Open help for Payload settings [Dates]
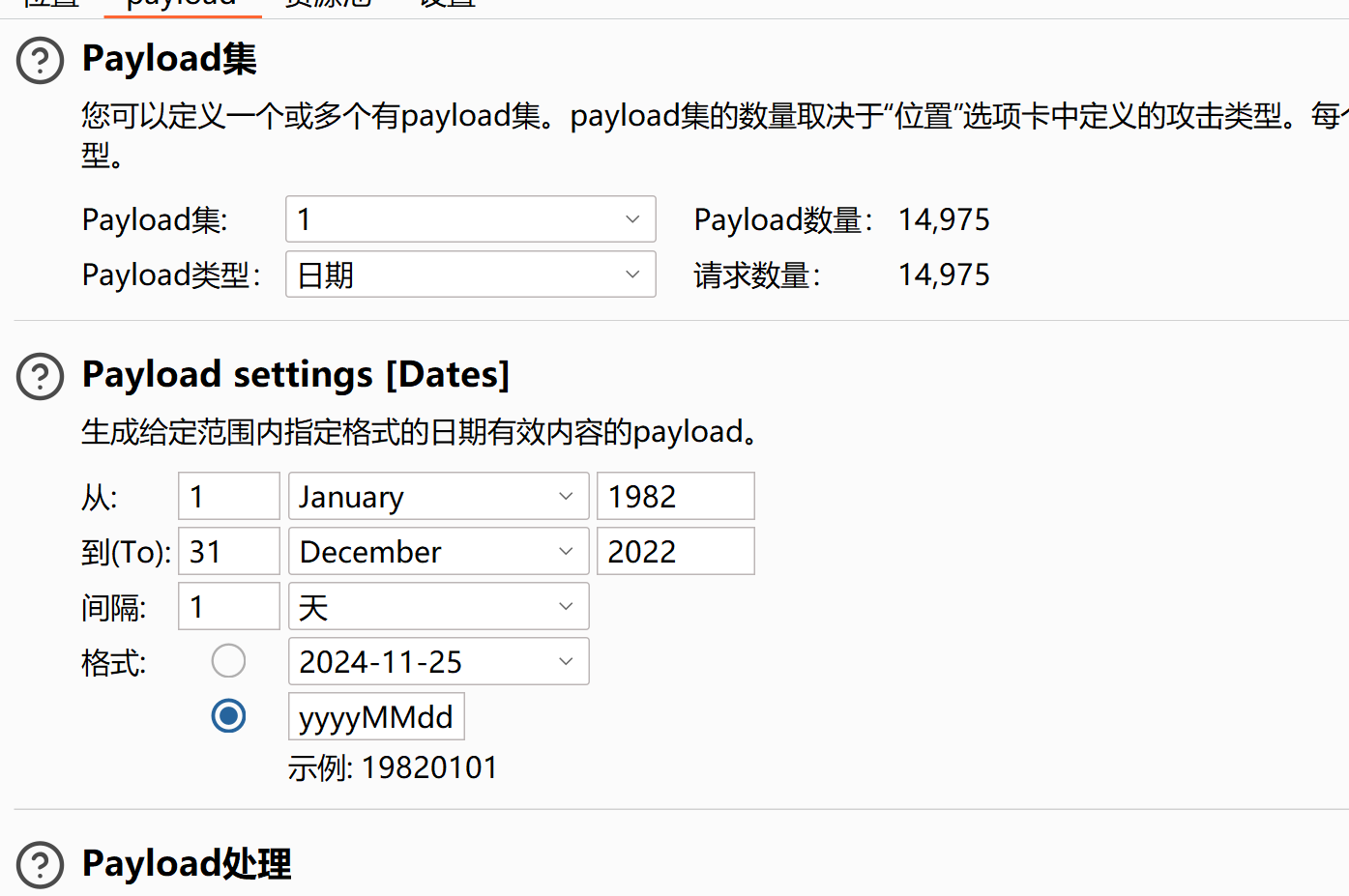 click(41, 376)
